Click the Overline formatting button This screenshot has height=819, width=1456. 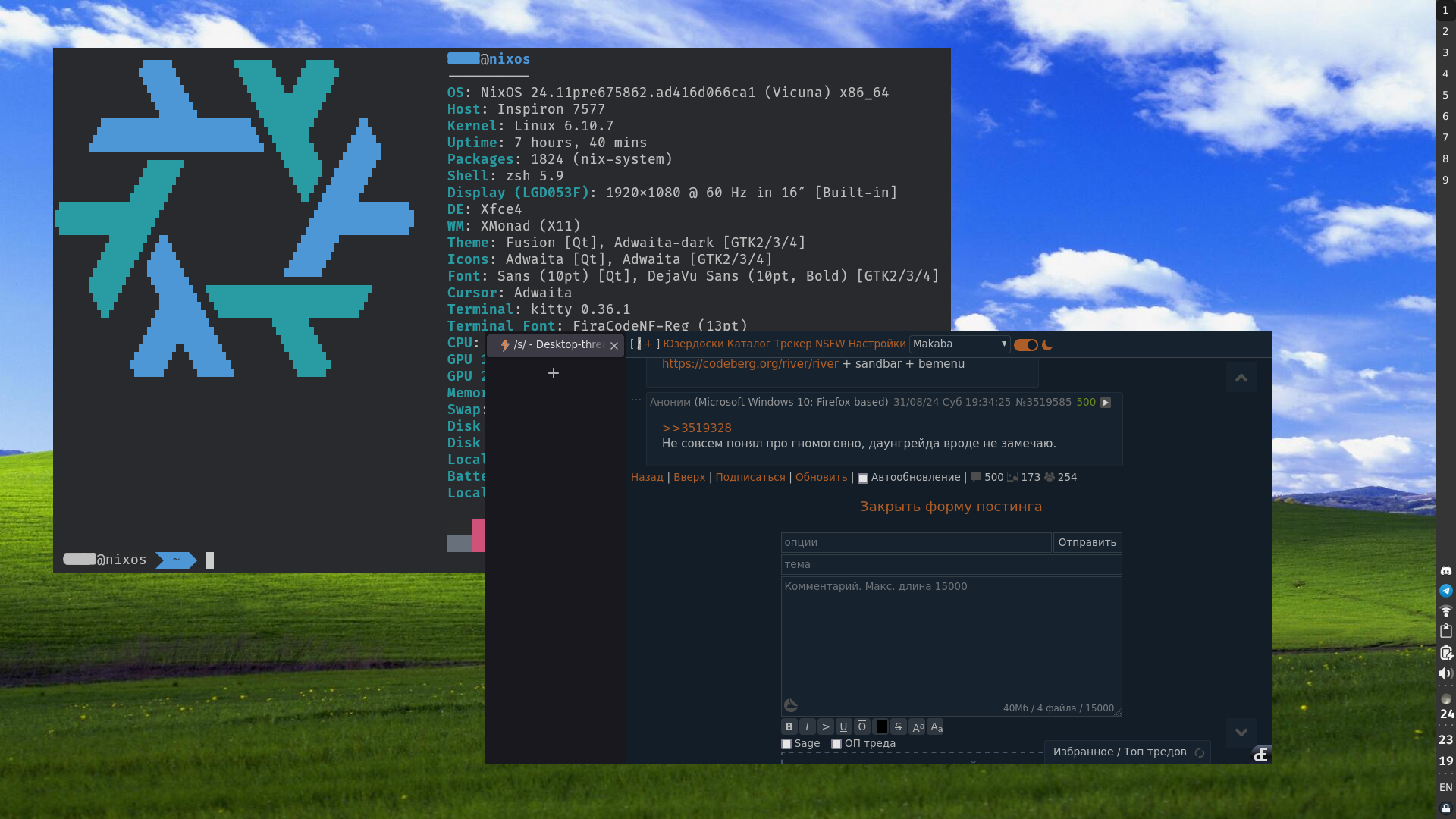pyautogui.click(x=861, y=726)
